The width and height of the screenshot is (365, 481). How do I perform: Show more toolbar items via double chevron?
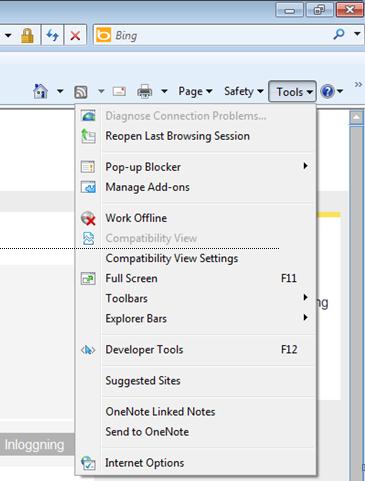coord(358,85)
